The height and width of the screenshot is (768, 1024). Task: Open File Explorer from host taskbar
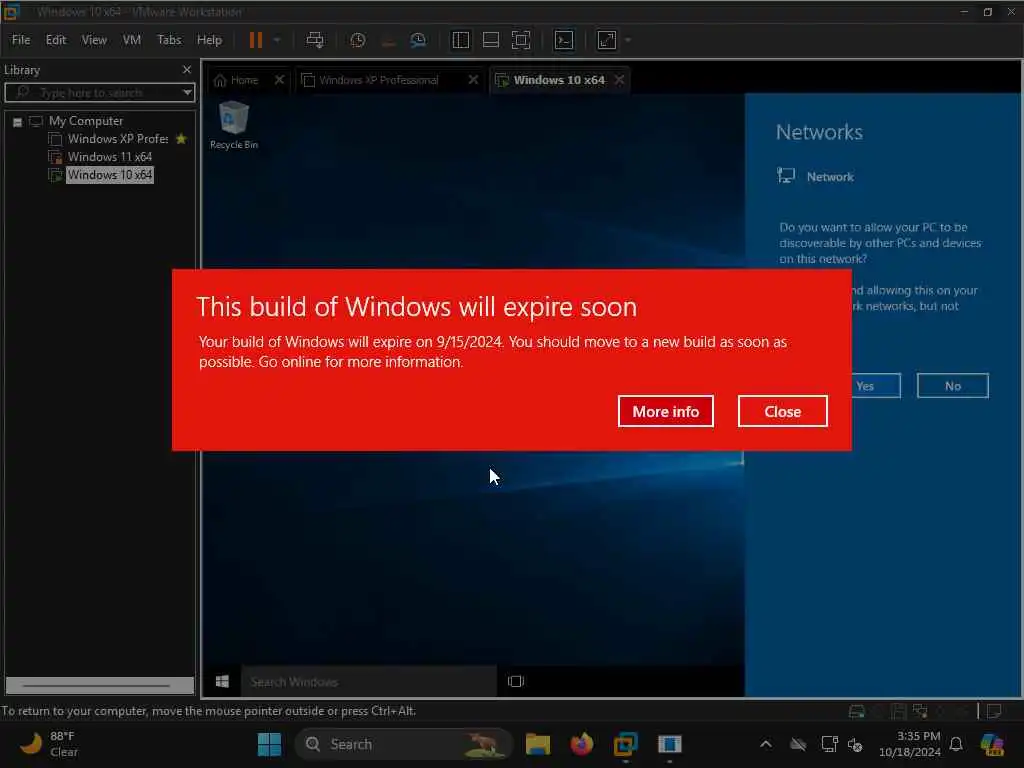(537, 744)
